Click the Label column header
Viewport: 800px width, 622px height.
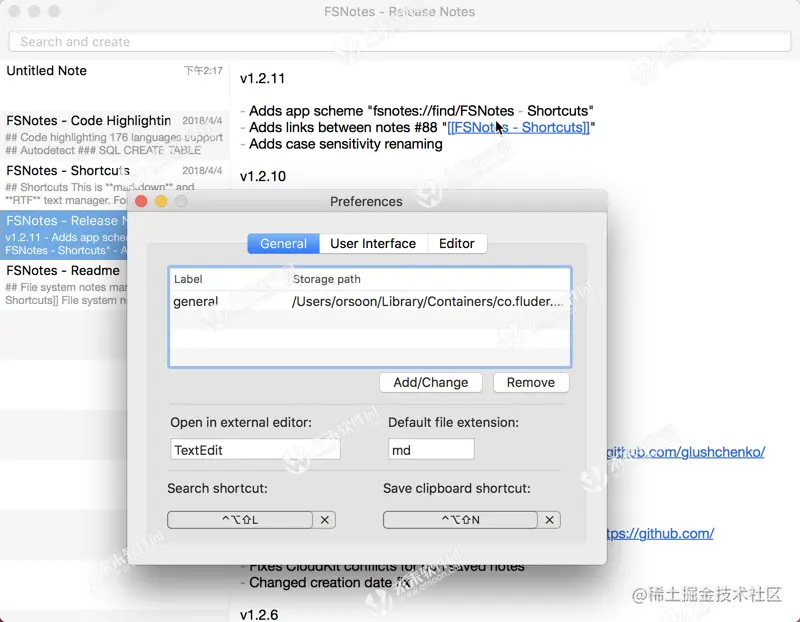188,279
